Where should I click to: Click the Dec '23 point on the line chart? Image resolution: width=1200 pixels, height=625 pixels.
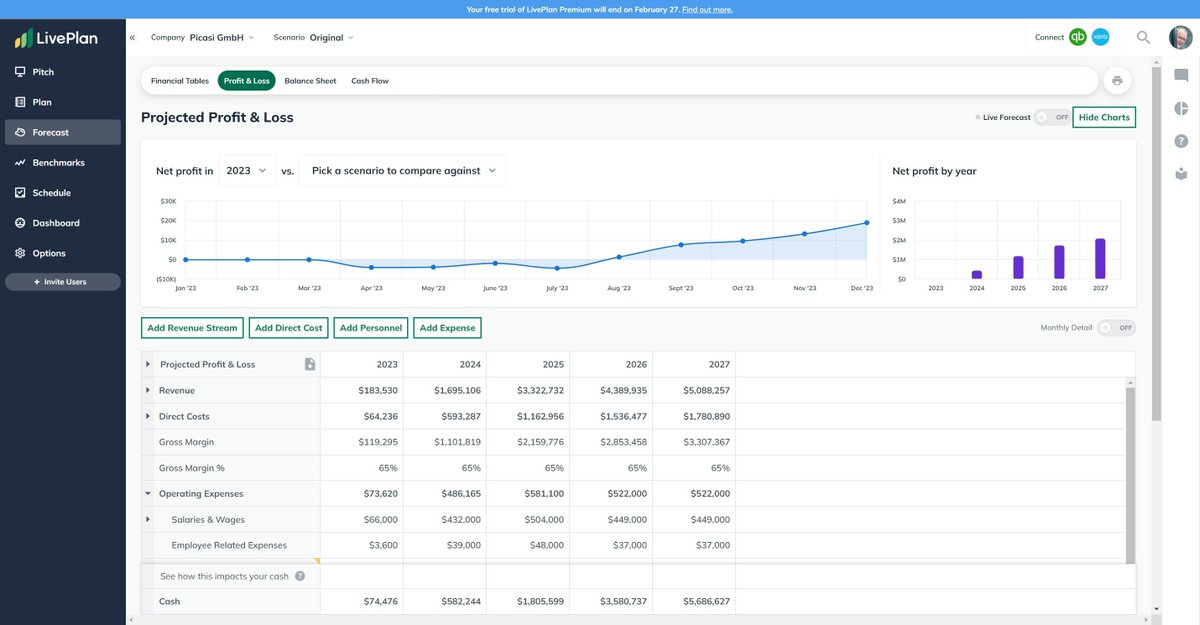tap(866, 223)
